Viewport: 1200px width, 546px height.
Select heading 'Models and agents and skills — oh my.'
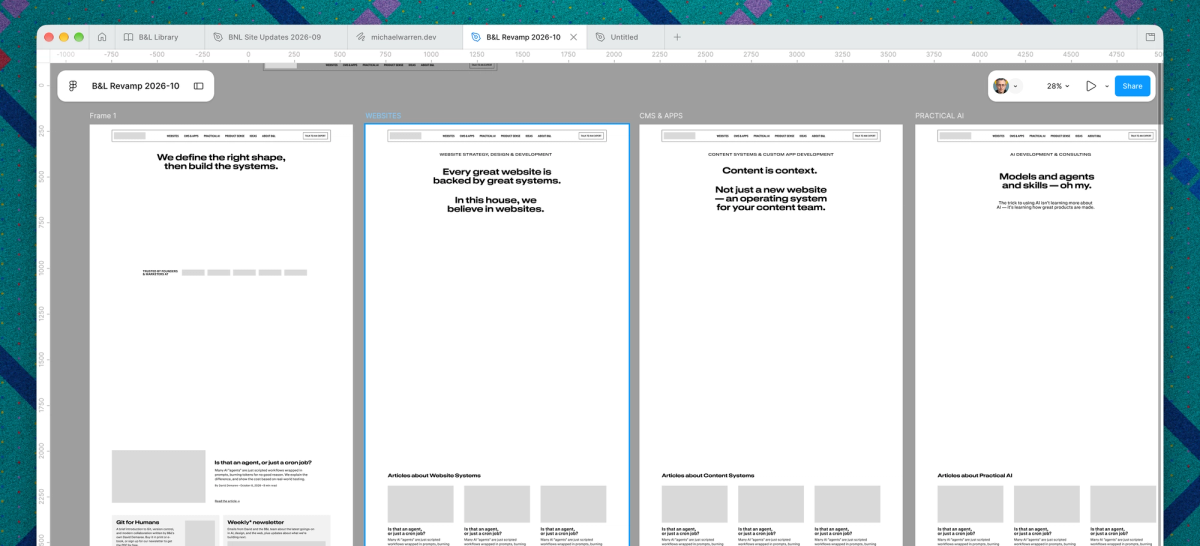(1046, 181)
